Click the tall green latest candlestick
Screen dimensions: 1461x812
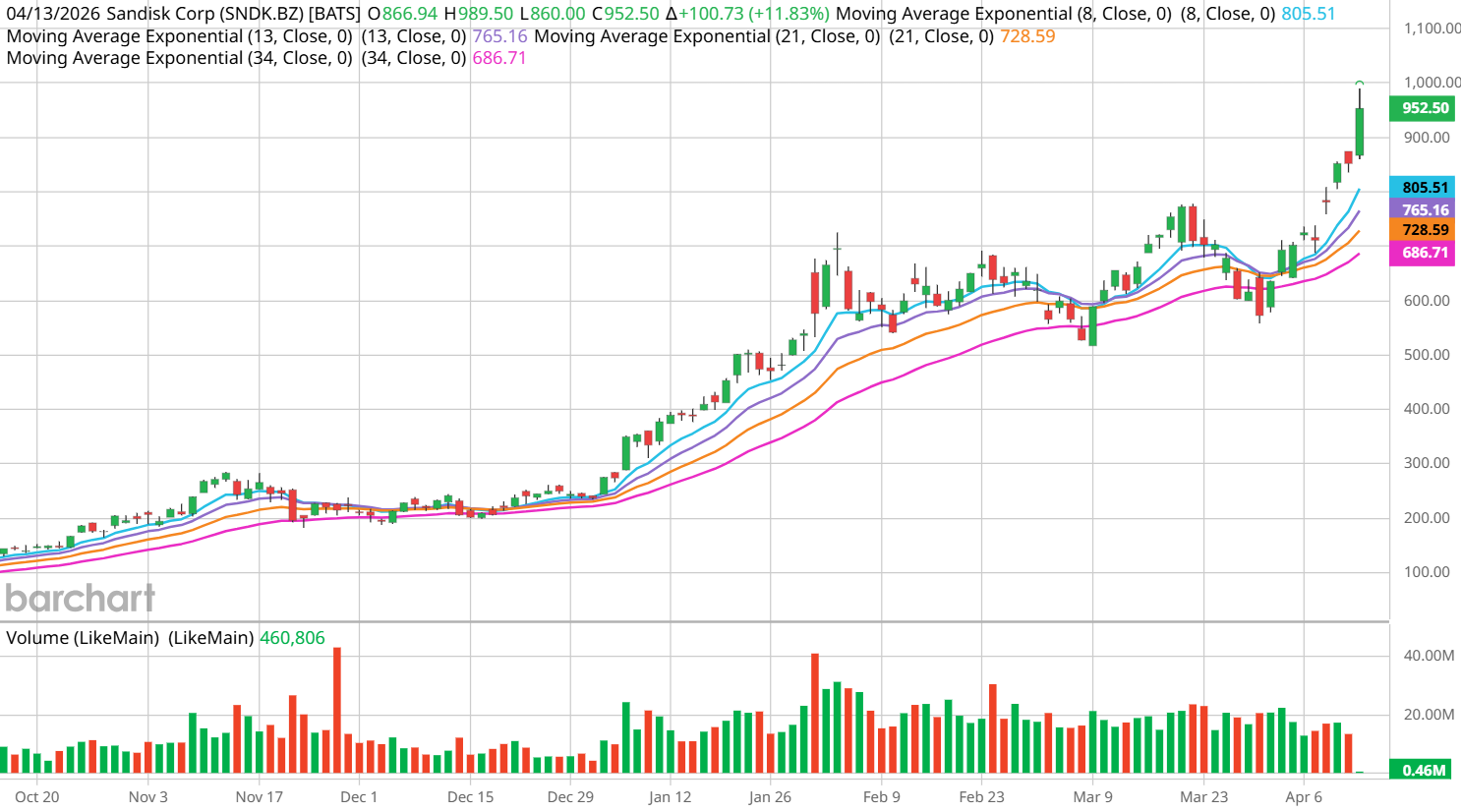click(x=1360, y=132)
